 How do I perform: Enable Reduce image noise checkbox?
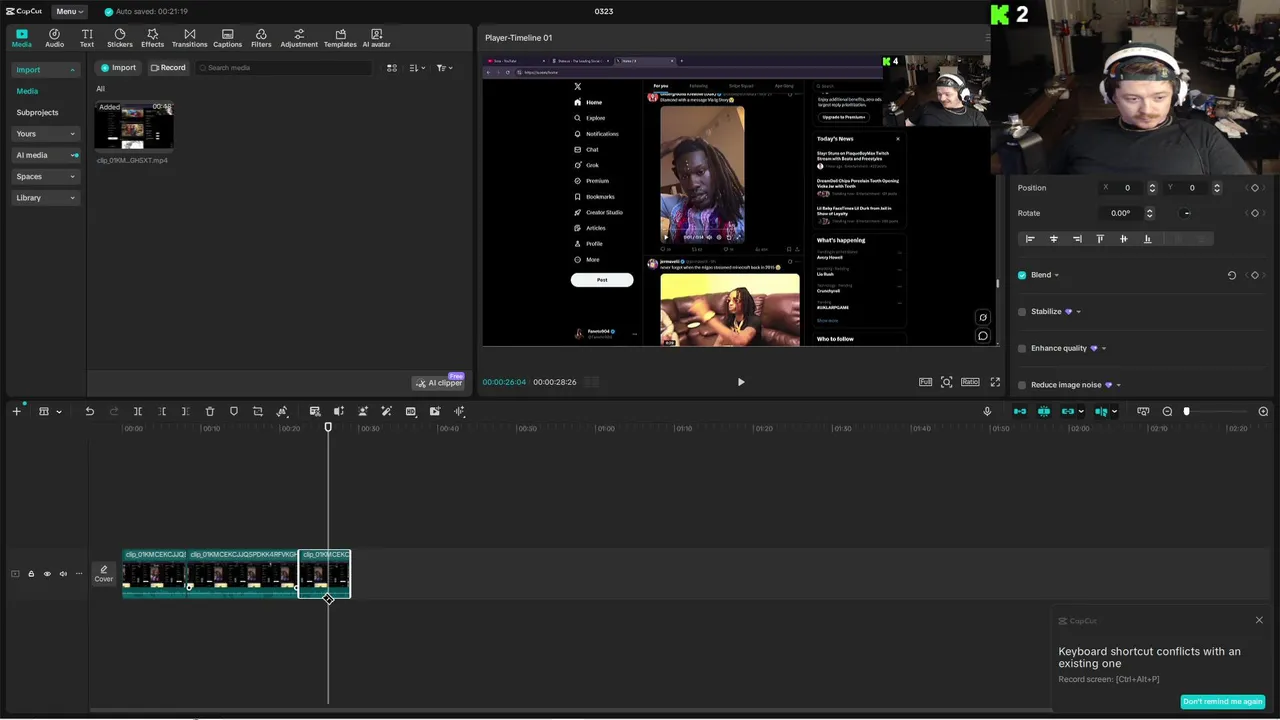click(x=1022, y=385)
